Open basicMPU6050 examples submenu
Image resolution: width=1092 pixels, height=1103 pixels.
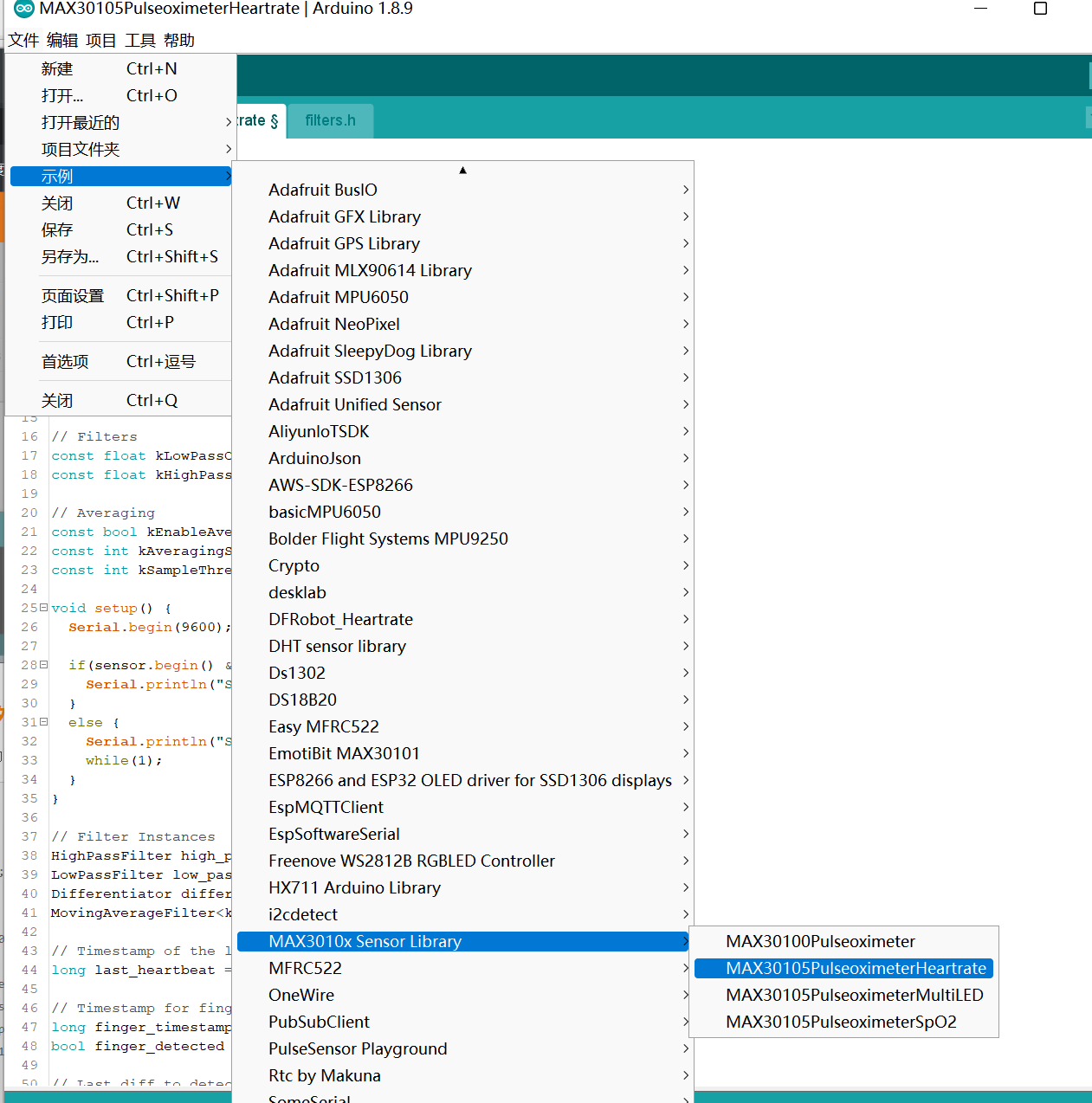(463, 512)
